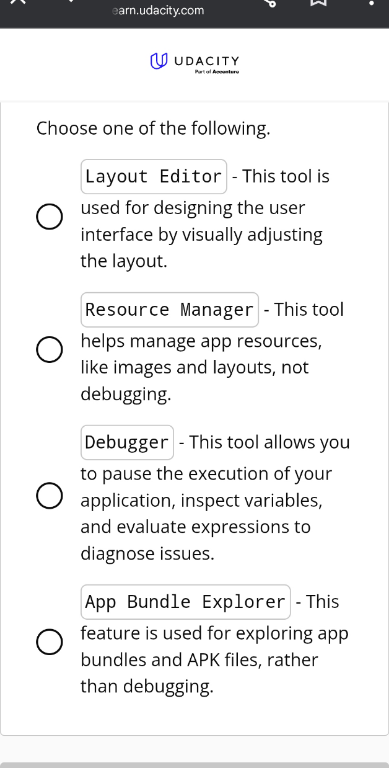Select the Resource Manager radio button
389x768 pixels.
tap(49, 350)
